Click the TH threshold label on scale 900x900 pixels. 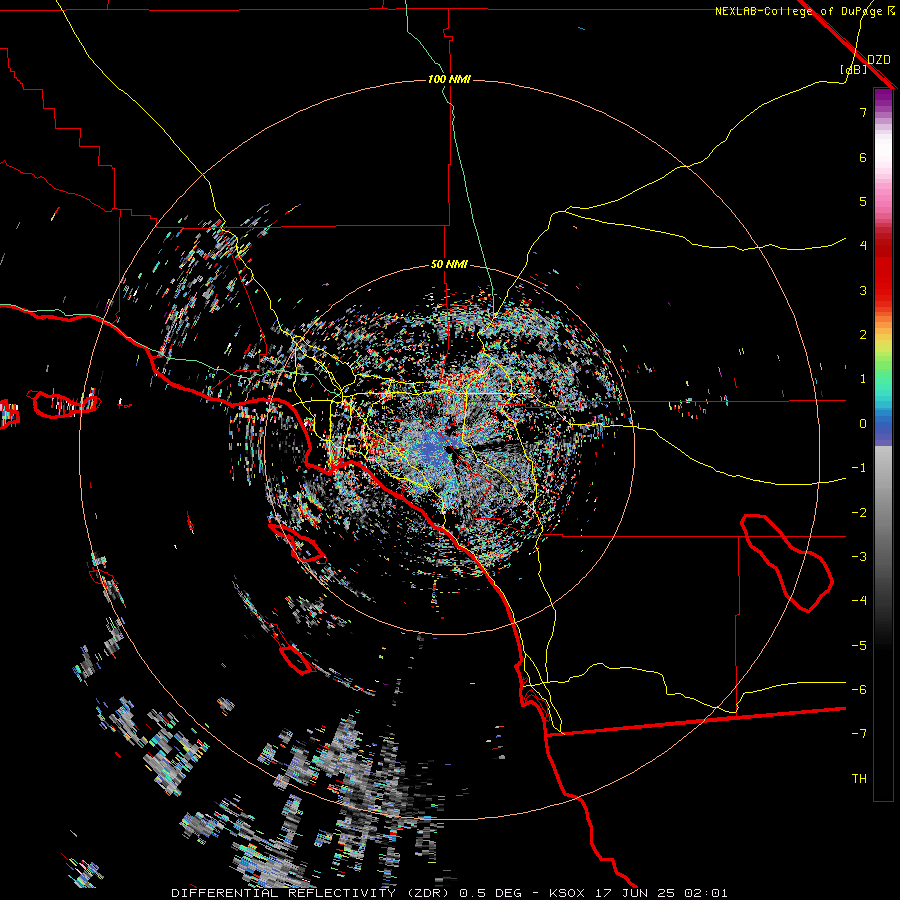pos(859,779)
